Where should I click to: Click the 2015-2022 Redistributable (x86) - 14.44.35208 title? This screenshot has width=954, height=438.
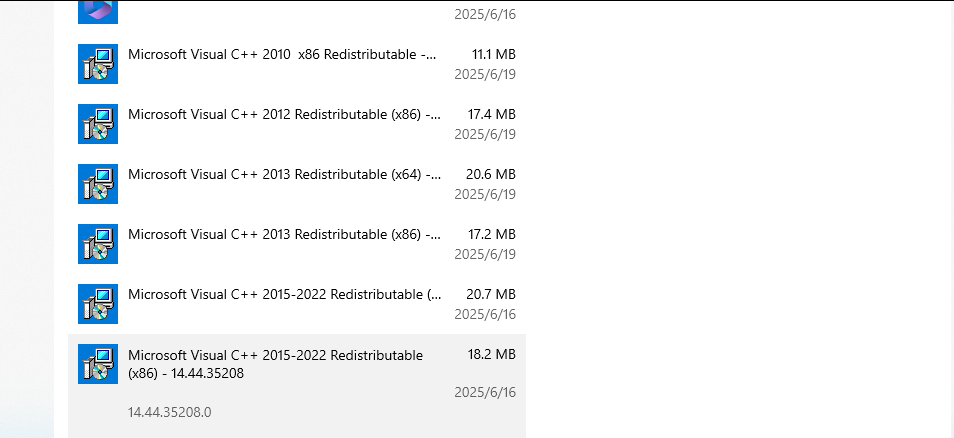tap(275, 364)
